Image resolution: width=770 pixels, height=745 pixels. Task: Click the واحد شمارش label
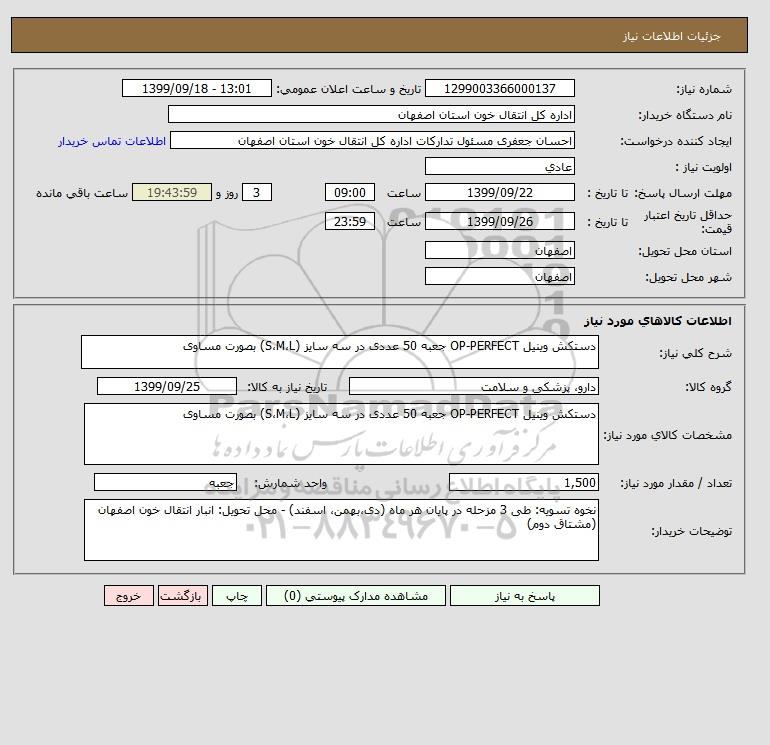[x=290, y=483]
